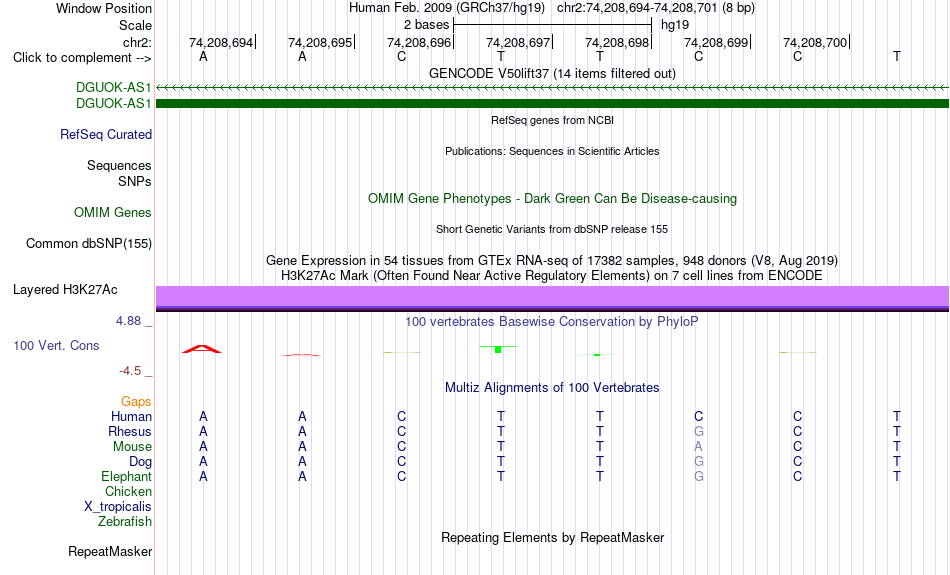
Task: Click the 'chr2:' base position label
Action: (x=137, y=42)
